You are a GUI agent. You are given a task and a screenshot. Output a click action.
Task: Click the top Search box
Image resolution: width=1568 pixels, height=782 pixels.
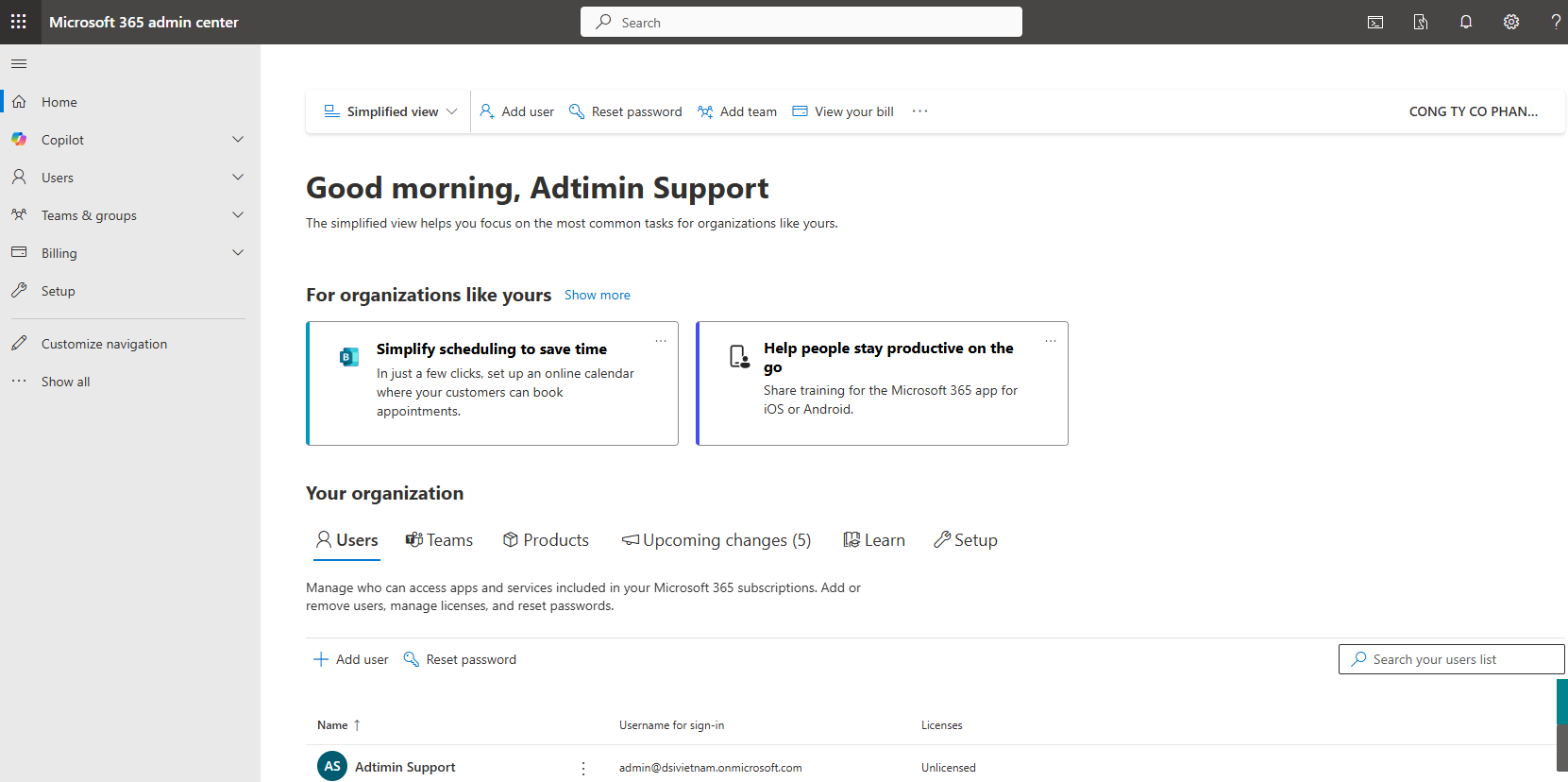click(801, 22)
